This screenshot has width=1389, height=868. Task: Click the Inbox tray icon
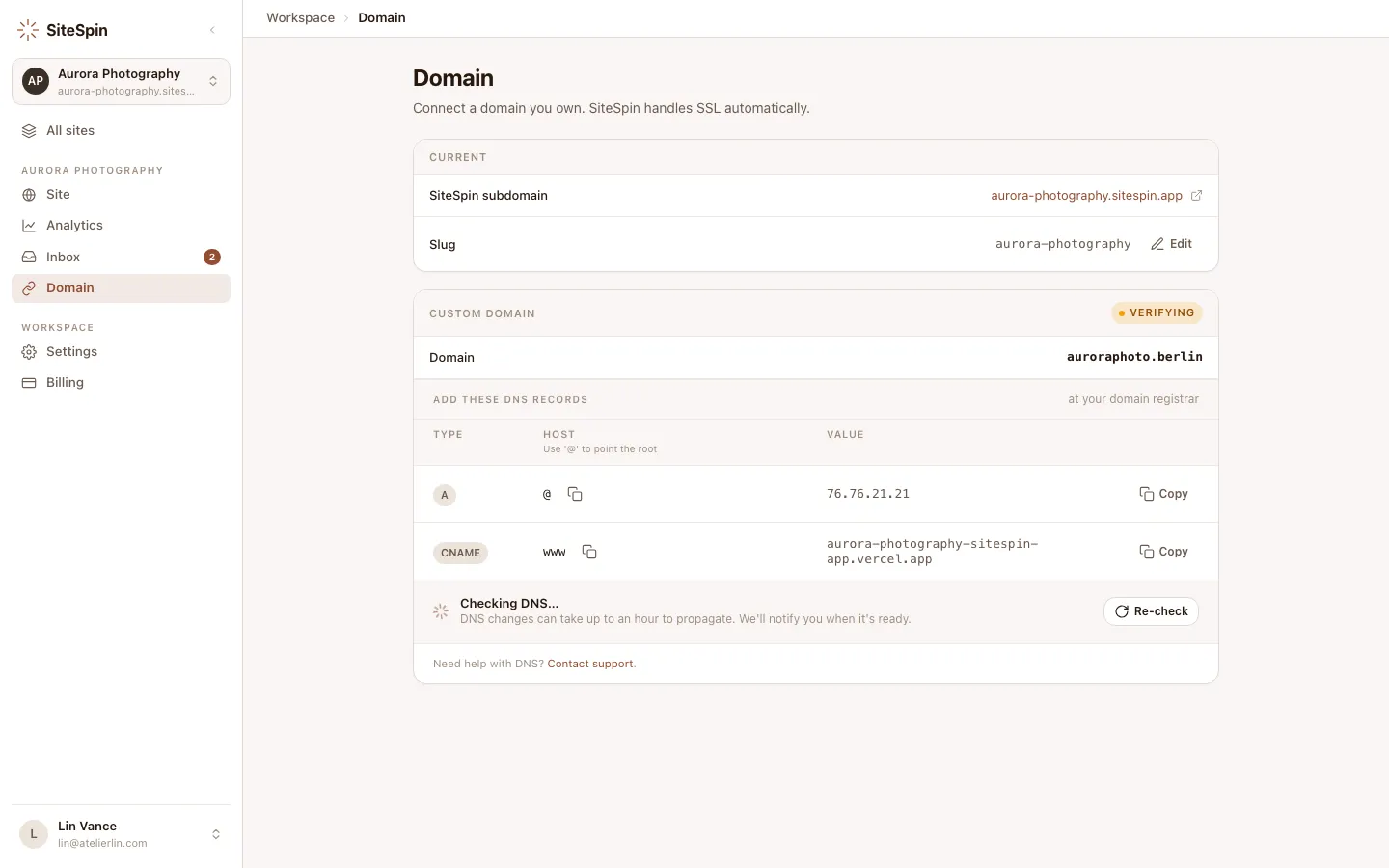(29, 257)
